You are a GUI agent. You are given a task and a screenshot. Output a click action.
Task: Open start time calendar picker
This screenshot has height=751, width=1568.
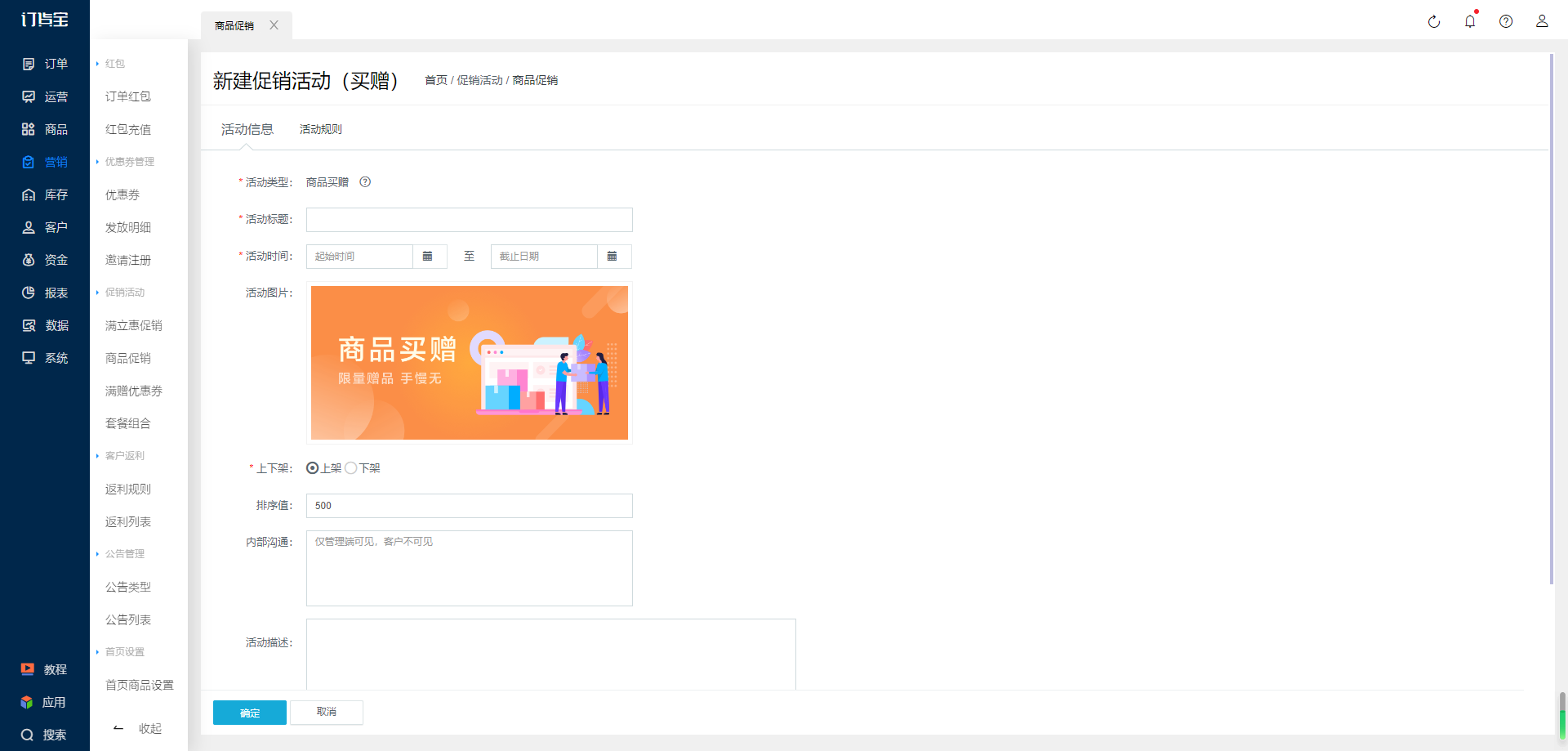(428, 257)
